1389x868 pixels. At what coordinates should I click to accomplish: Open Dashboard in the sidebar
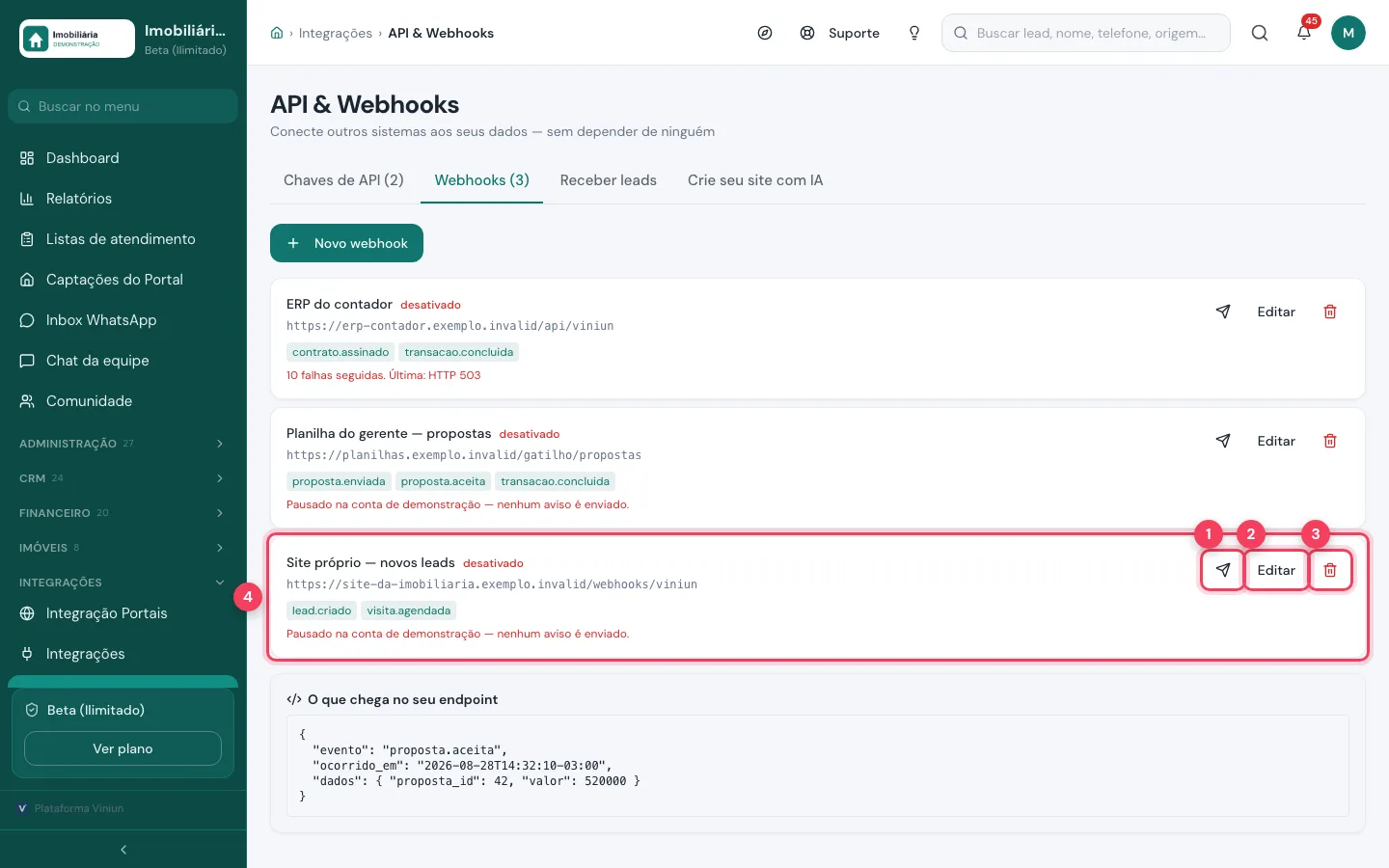[123, 158]
